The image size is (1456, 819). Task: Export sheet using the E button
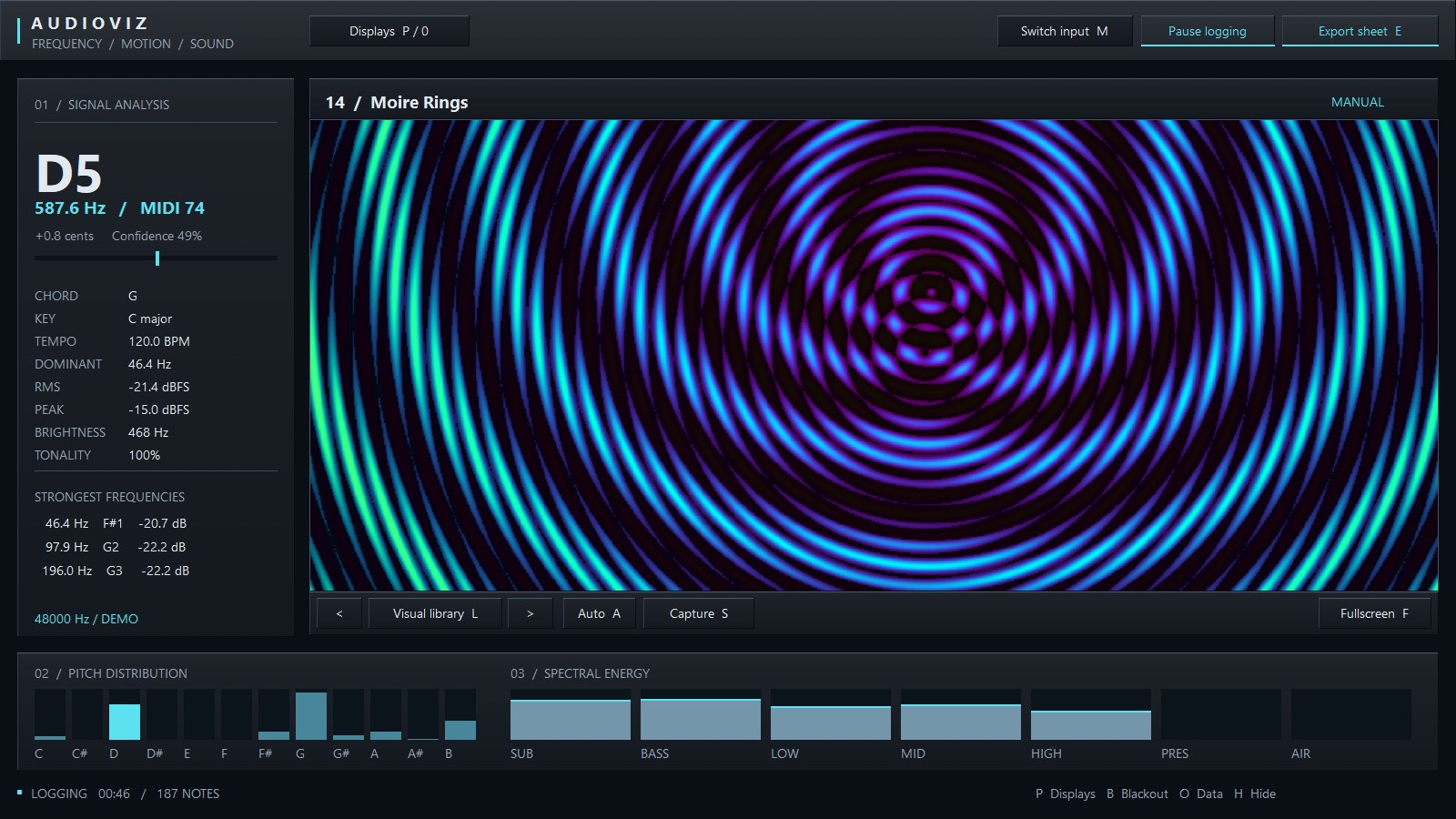(x=1360, y=31)
